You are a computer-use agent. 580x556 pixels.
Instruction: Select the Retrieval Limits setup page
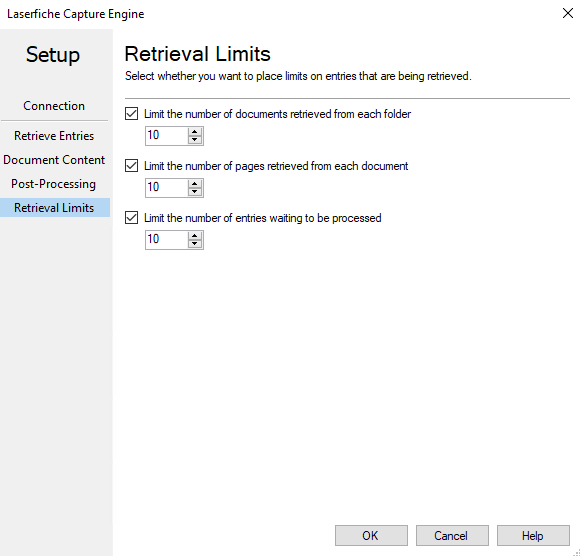(x=54, y=208)
